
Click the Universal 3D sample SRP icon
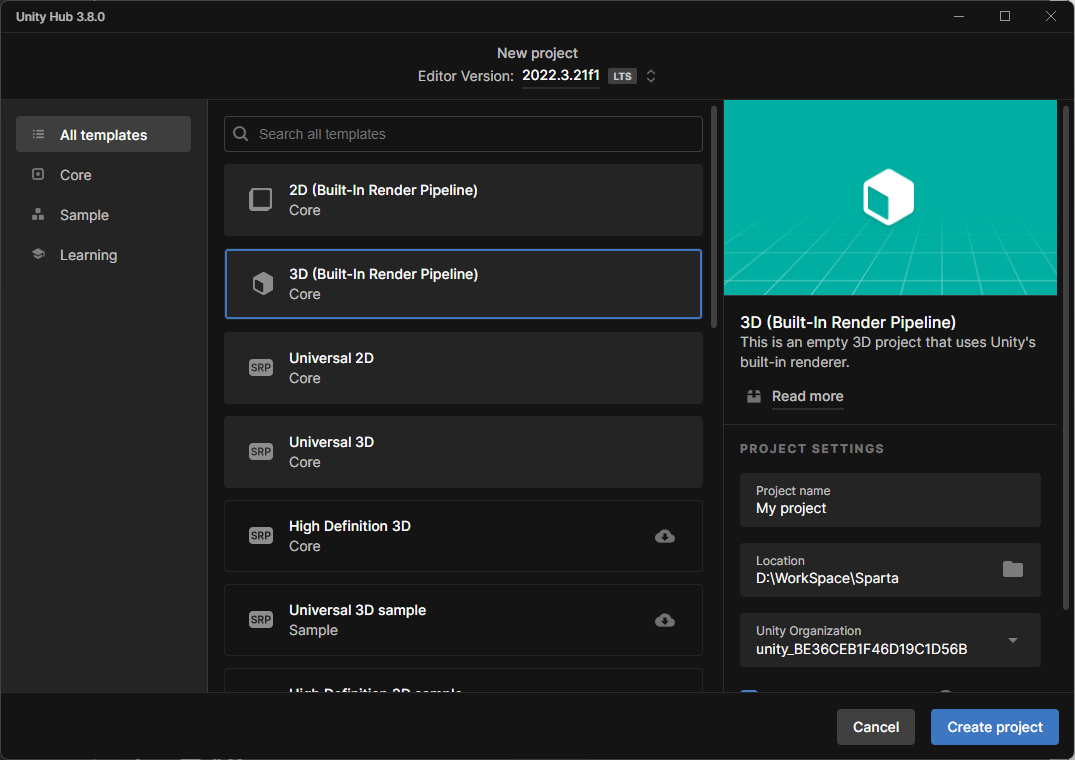point(261,620)
